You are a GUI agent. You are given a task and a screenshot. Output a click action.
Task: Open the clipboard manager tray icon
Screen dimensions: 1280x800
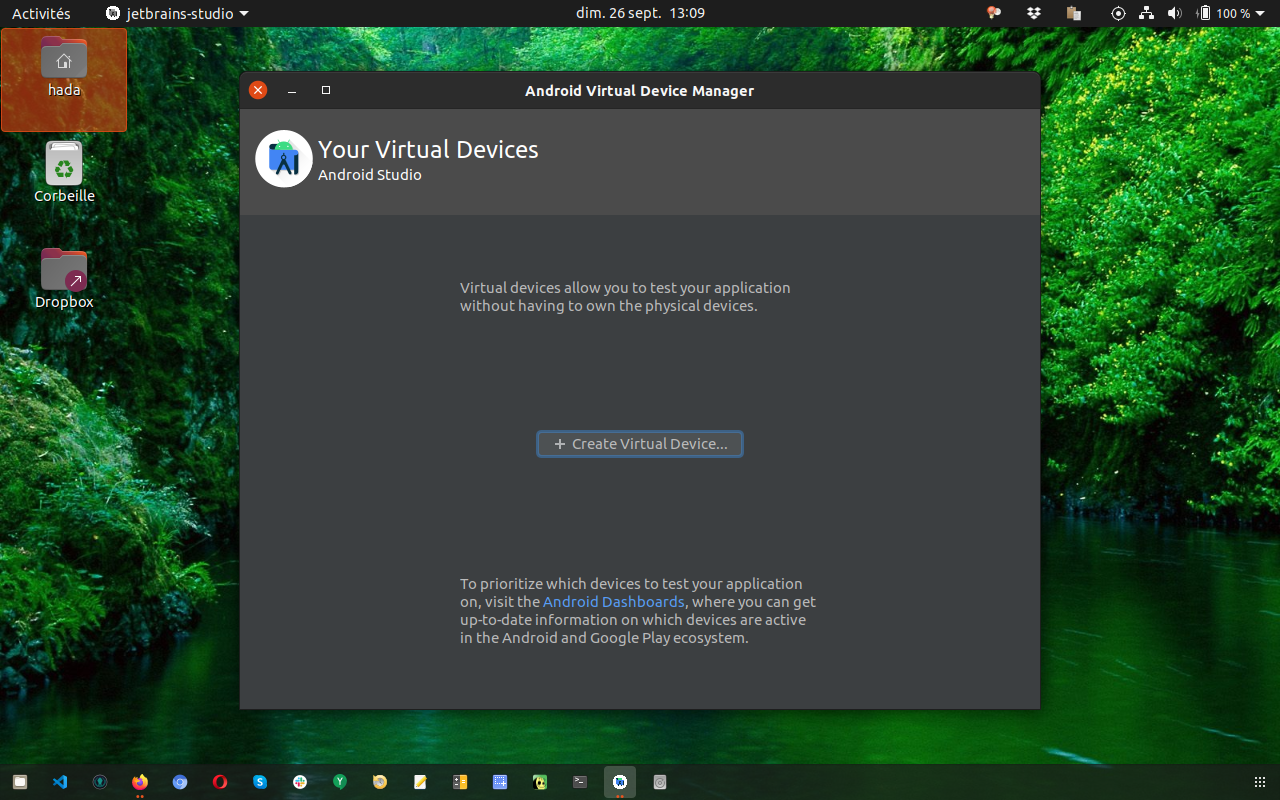(x=1074, y=13)
